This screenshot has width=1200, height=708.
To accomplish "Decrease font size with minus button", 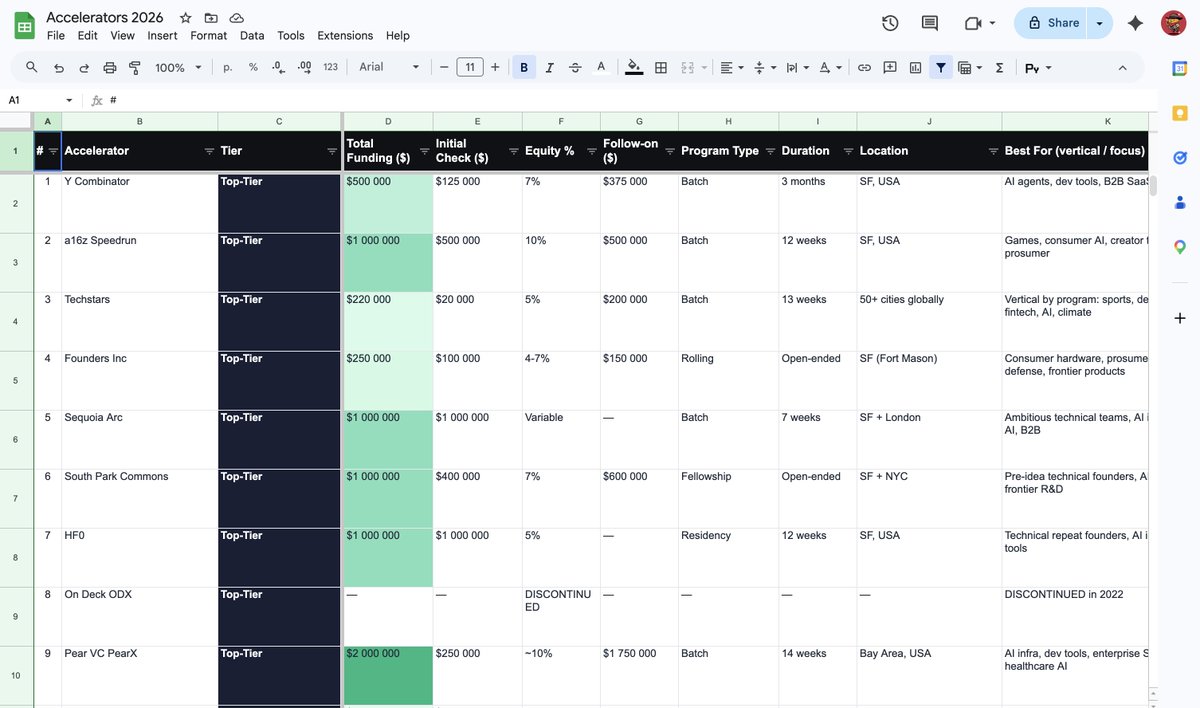I will [444, 67].
